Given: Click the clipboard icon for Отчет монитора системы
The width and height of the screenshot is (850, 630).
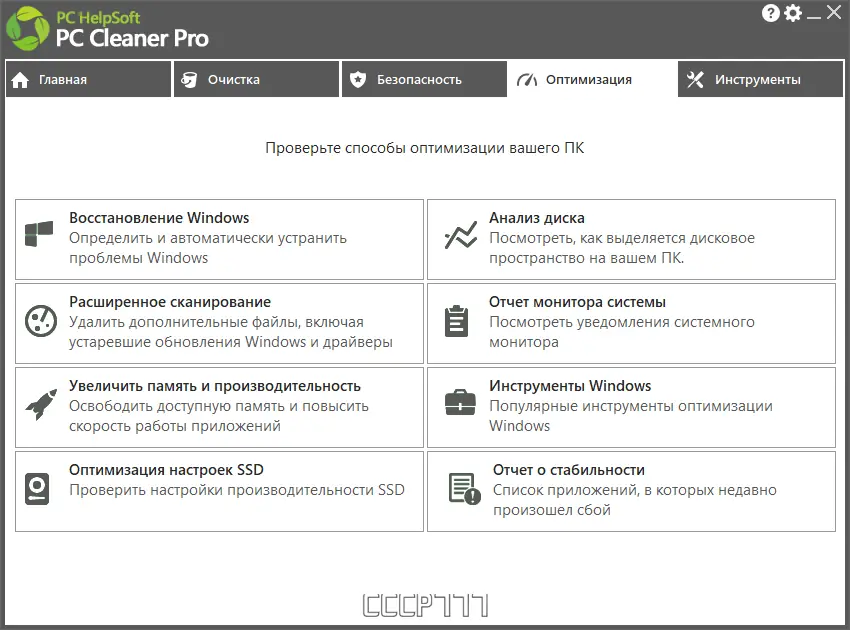Looking at the screenshot, I should click(456, 320).
